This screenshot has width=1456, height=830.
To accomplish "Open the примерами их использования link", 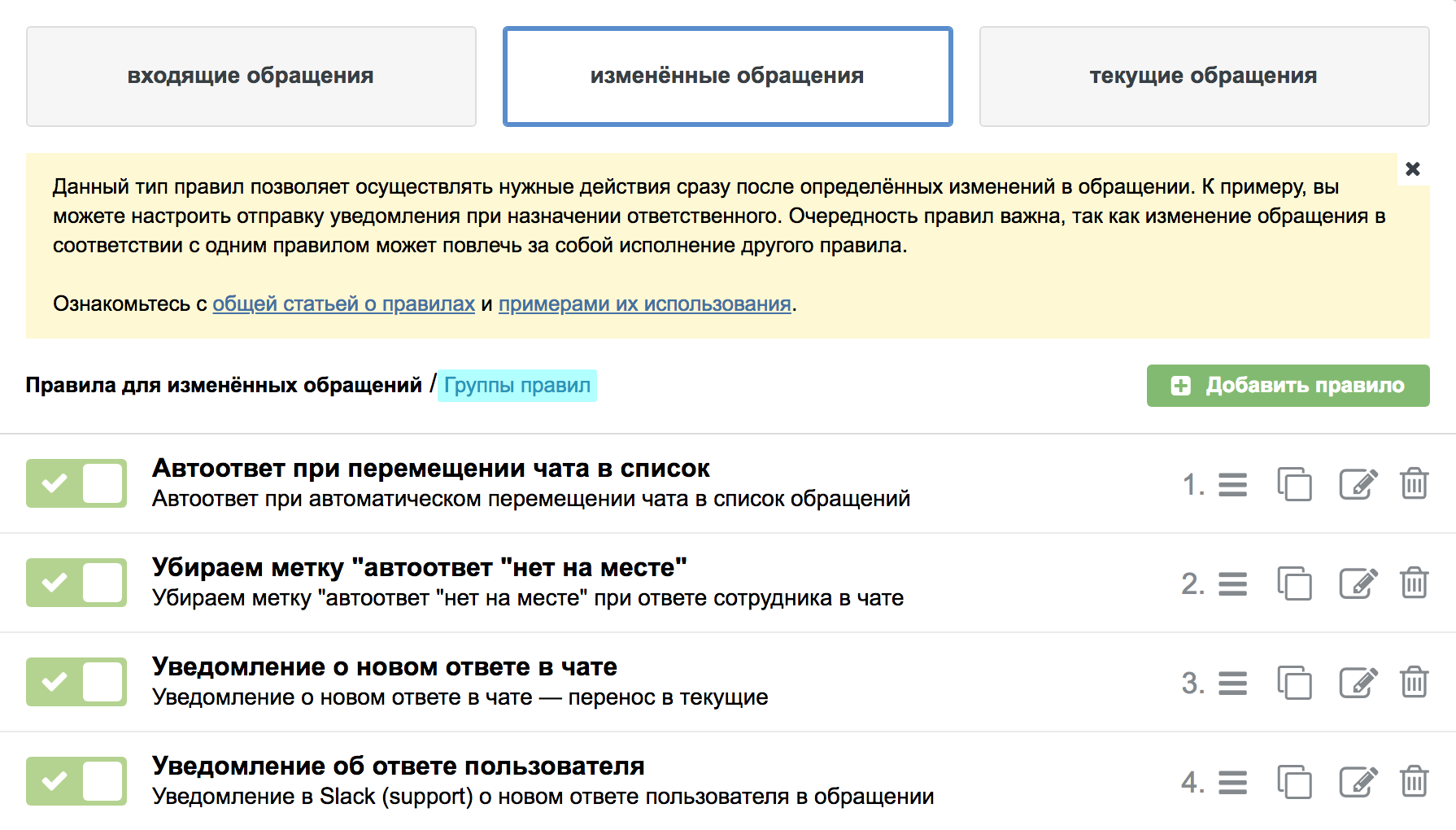I will coord(644,304).
